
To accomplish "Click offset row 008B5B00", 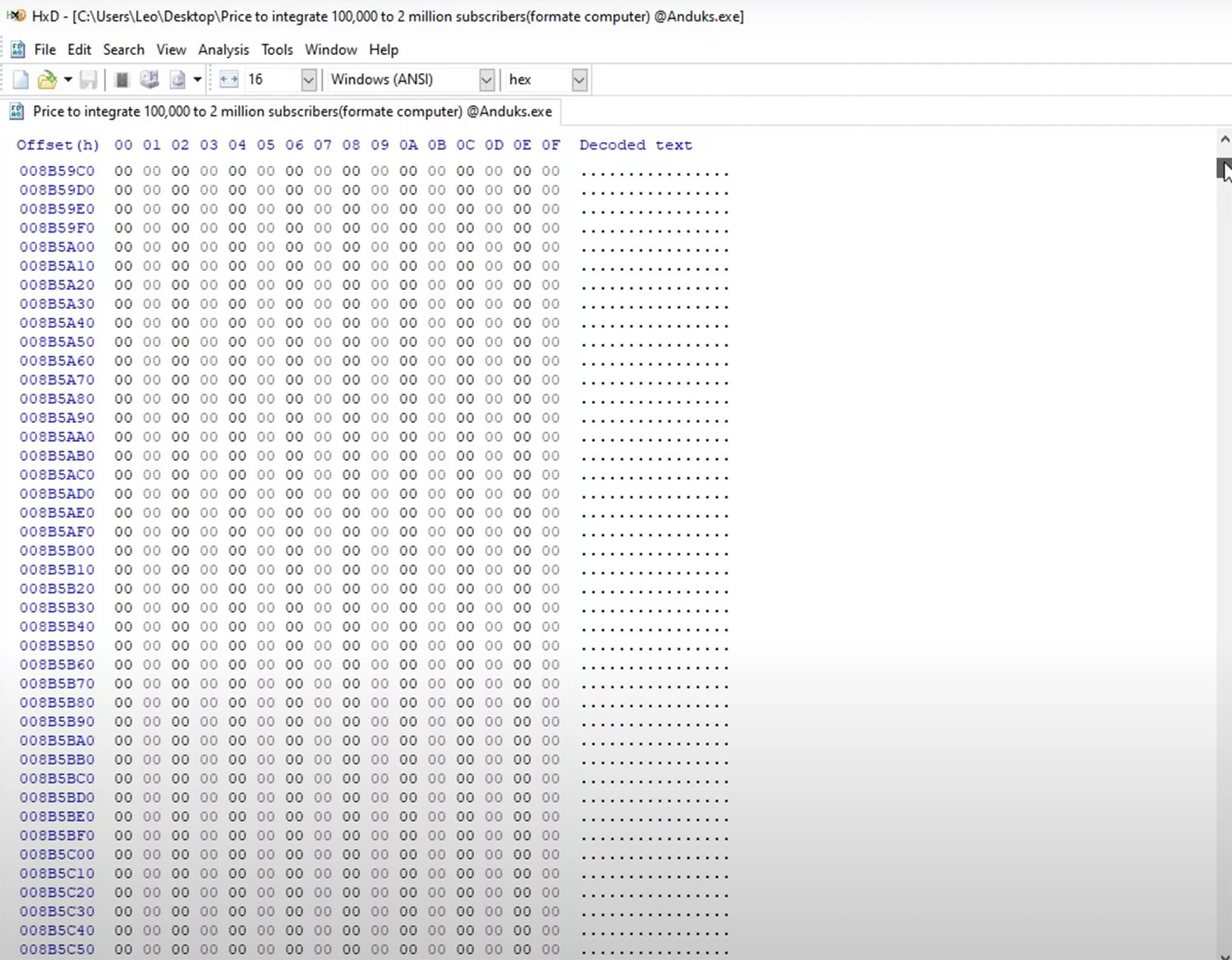I will point(57,550).
